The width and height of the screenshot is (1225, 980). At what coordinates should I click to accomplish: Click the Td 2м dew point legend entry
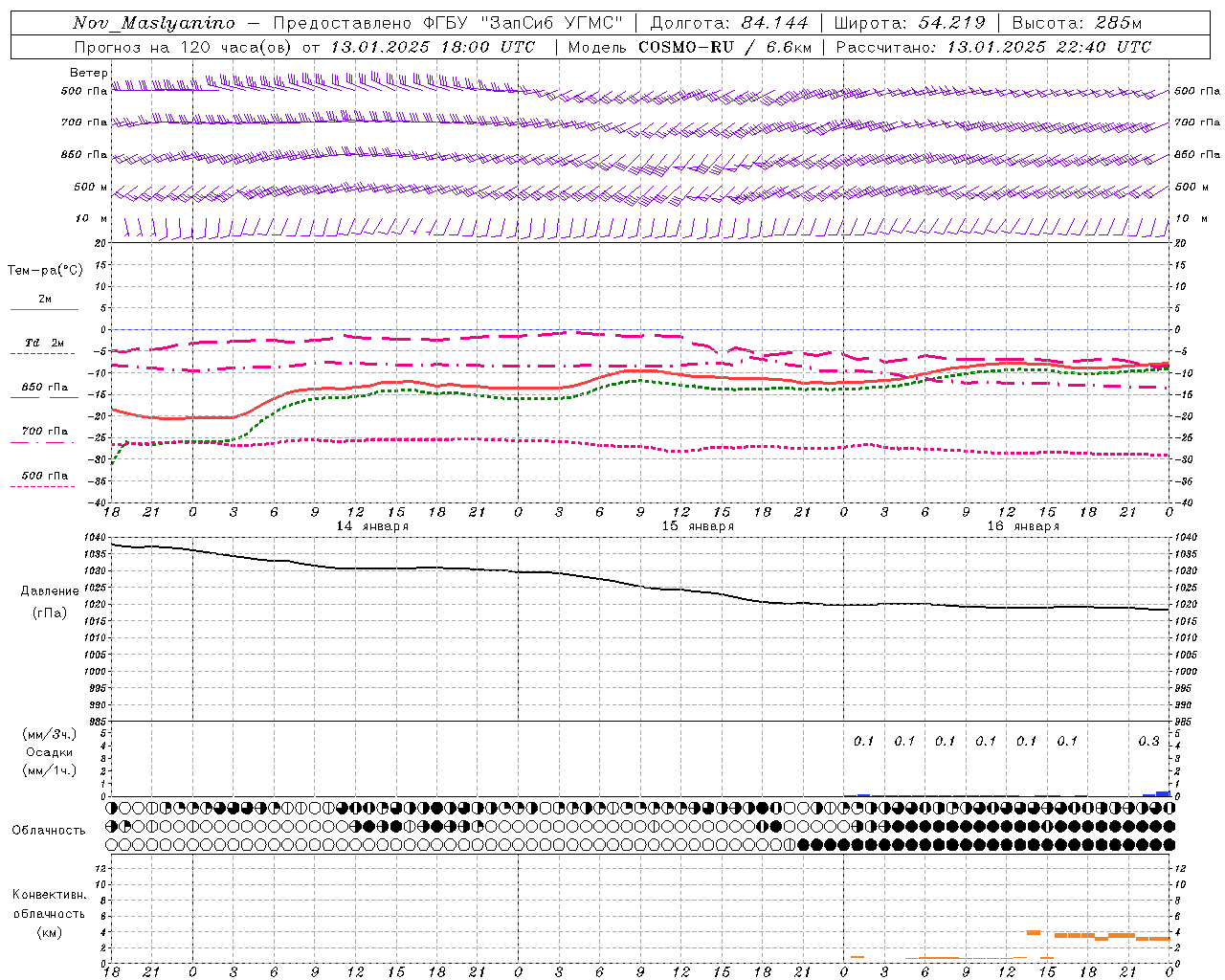[x=44, y=343]
